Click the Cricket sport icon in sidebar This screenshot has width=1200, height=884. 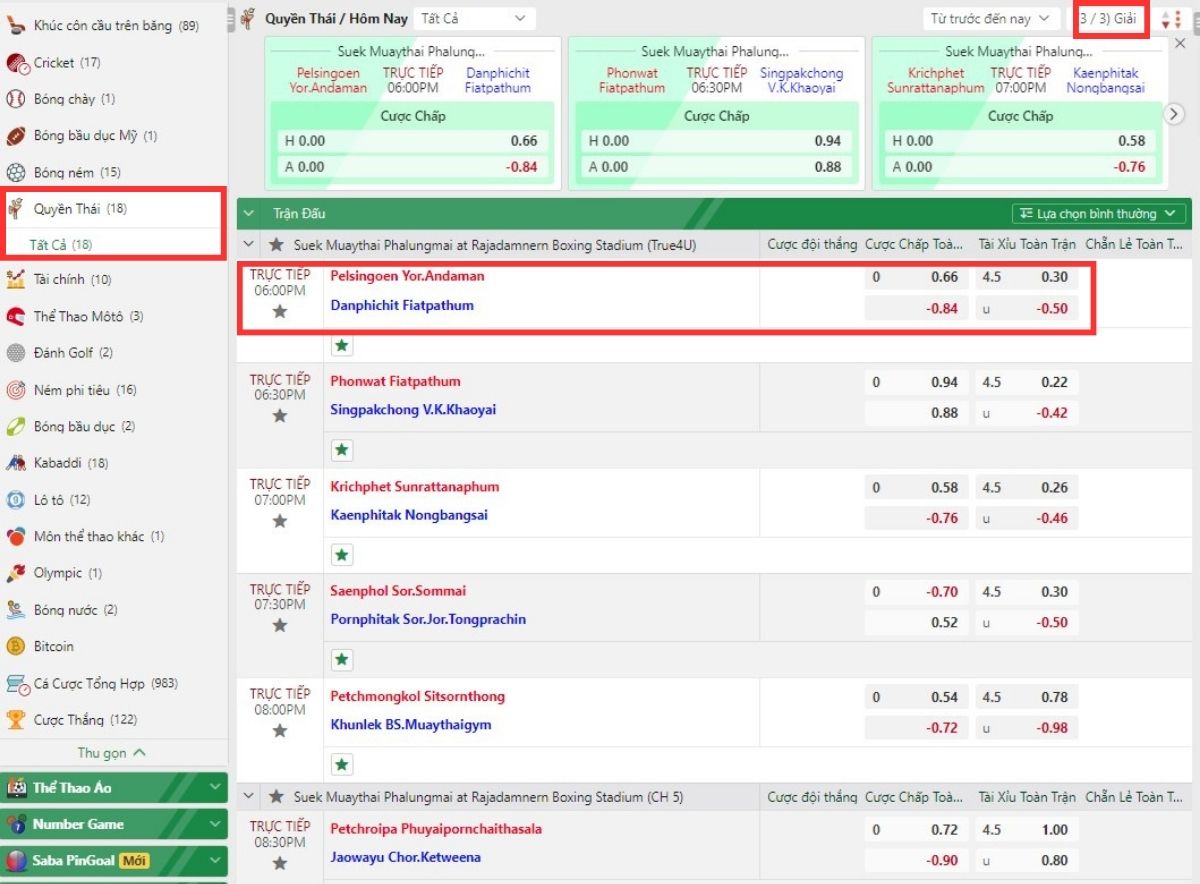point(17,63)
